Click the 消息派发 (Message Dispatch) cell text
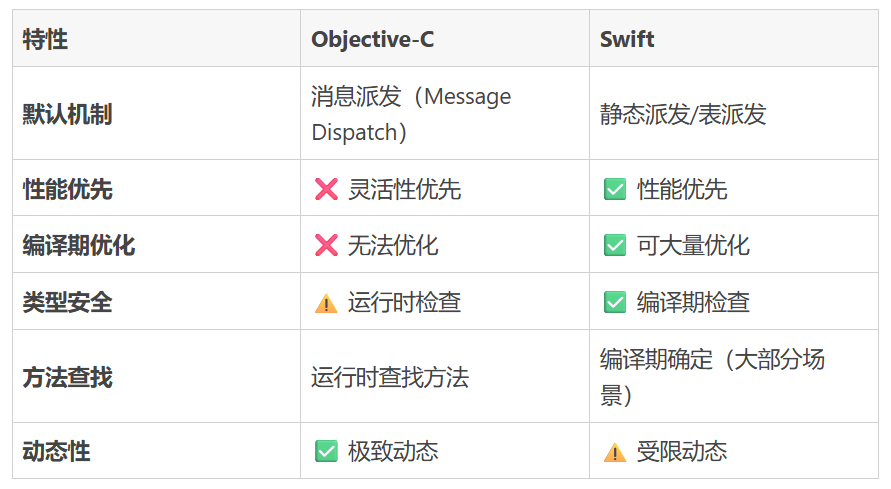 [x=410, y=114]
